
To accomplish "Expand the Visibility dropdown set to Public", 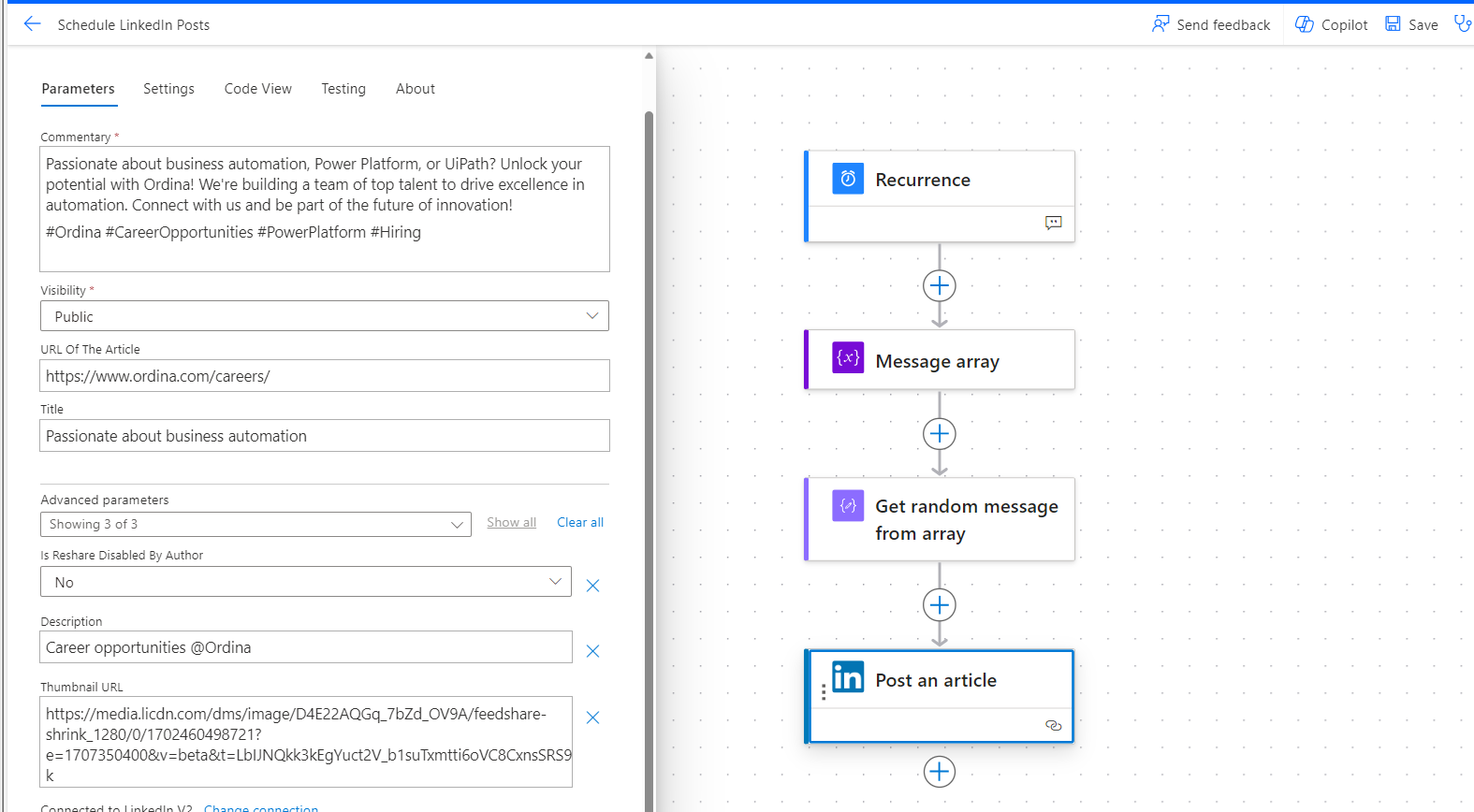I will tap(325, 316).
